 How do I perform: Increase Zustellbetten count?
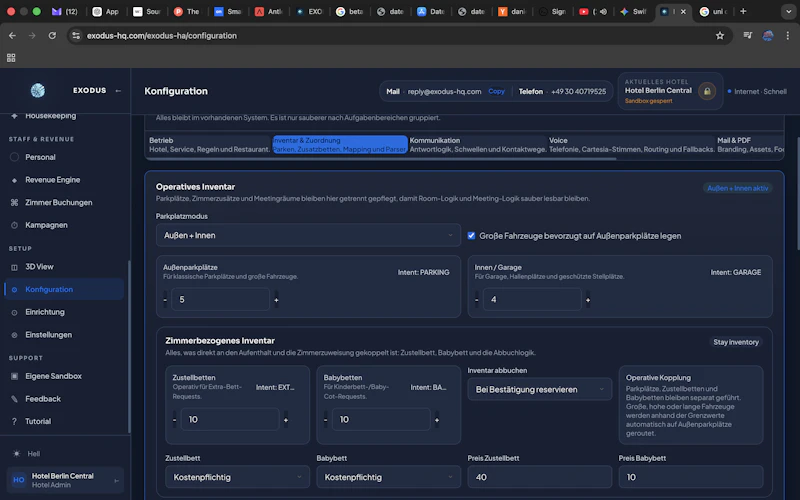click(286, 419)
